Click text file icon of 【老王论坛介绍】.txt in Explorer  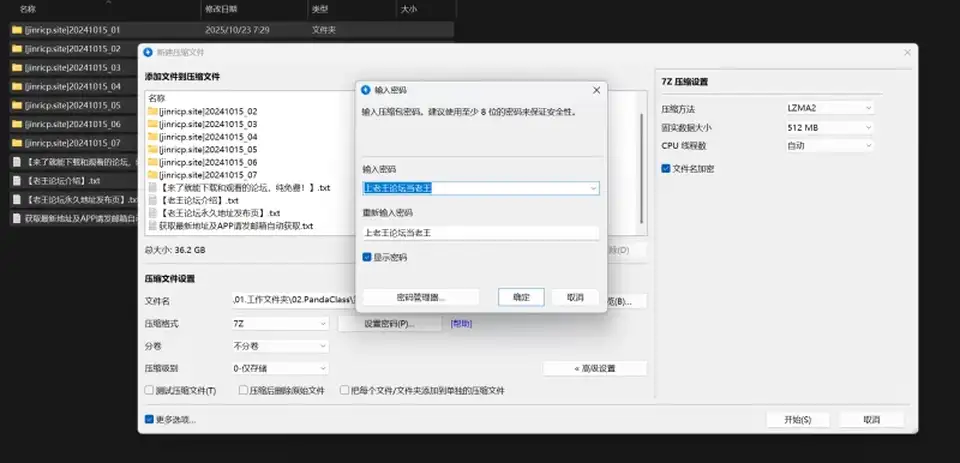click(17, 181)
